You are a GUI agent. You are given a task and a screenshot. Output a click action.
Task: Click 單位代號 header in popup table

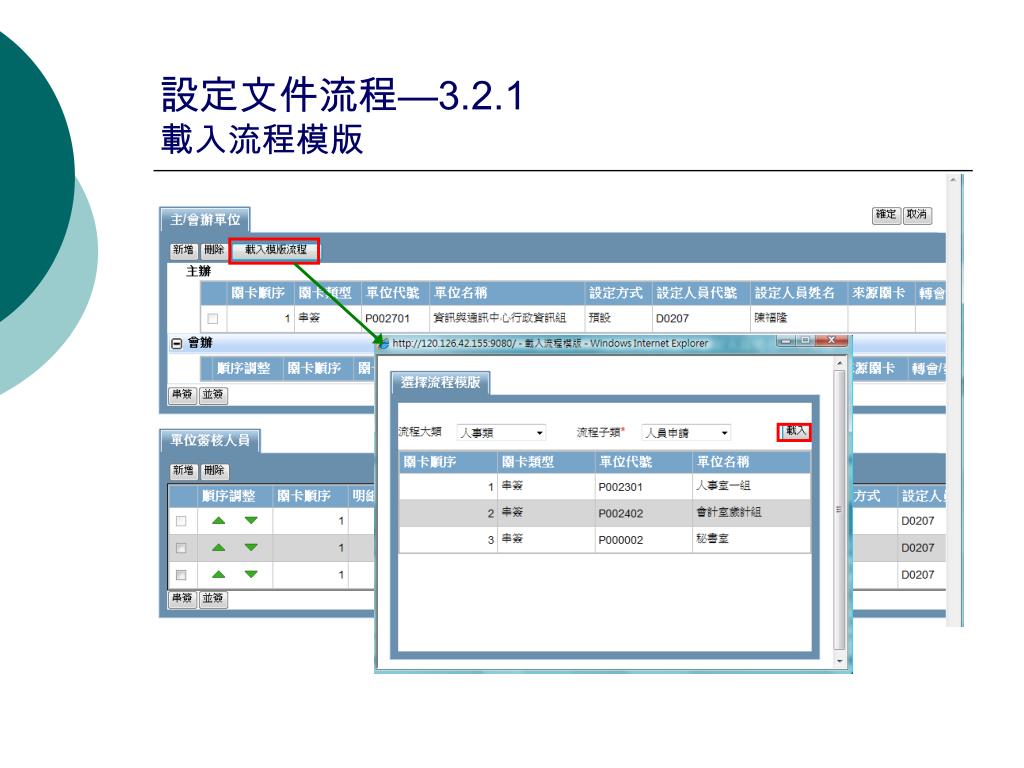pyautogui.click(x=643, y=462)
